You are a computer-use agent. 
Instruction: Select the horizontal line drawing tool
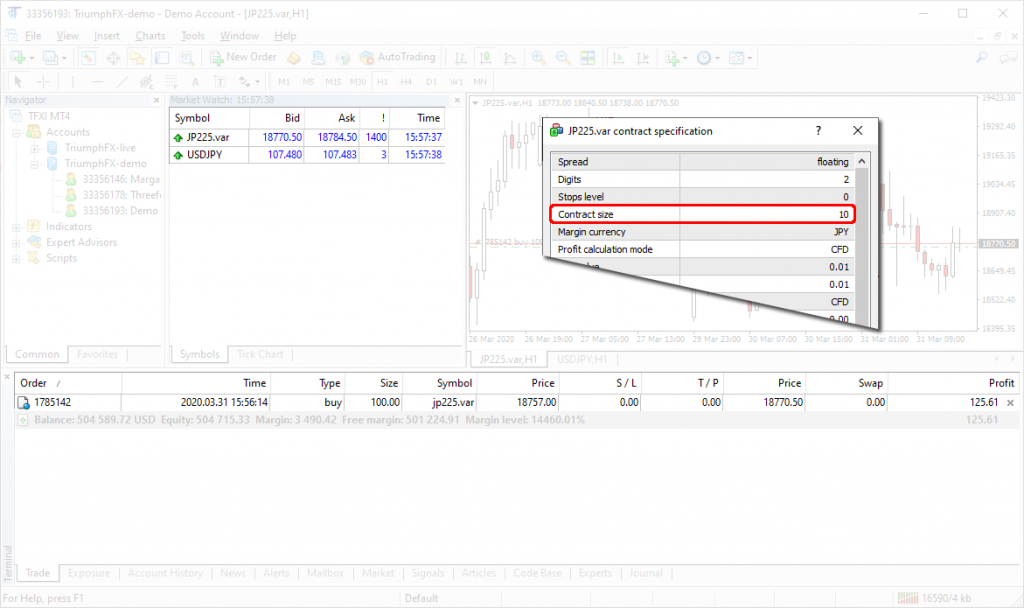[97, 82]
